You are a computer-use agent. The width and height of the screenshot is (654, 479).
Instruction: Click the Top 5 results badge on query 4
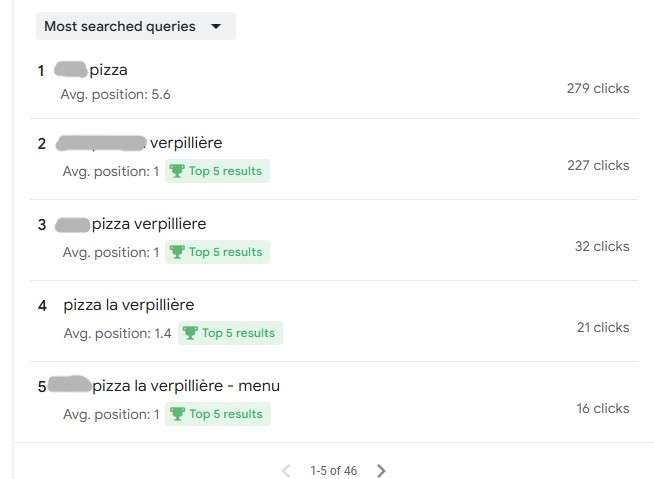pos(231,333)
